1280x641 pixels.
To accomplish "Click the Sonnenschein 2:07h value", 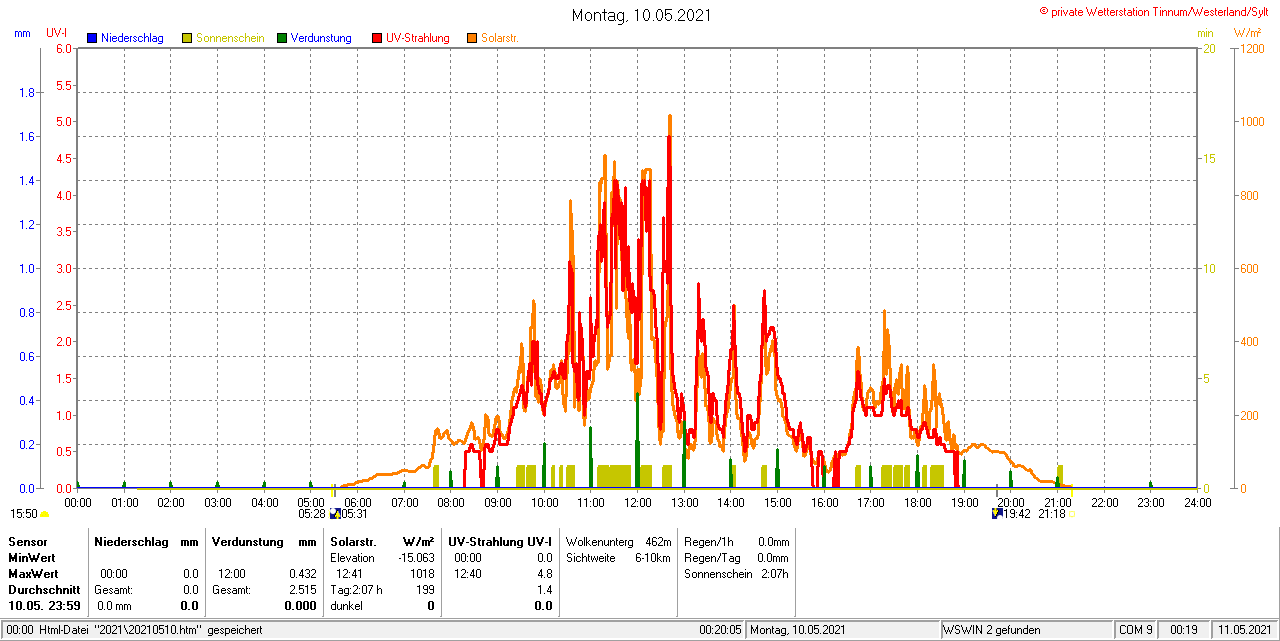I will (774, 573).
